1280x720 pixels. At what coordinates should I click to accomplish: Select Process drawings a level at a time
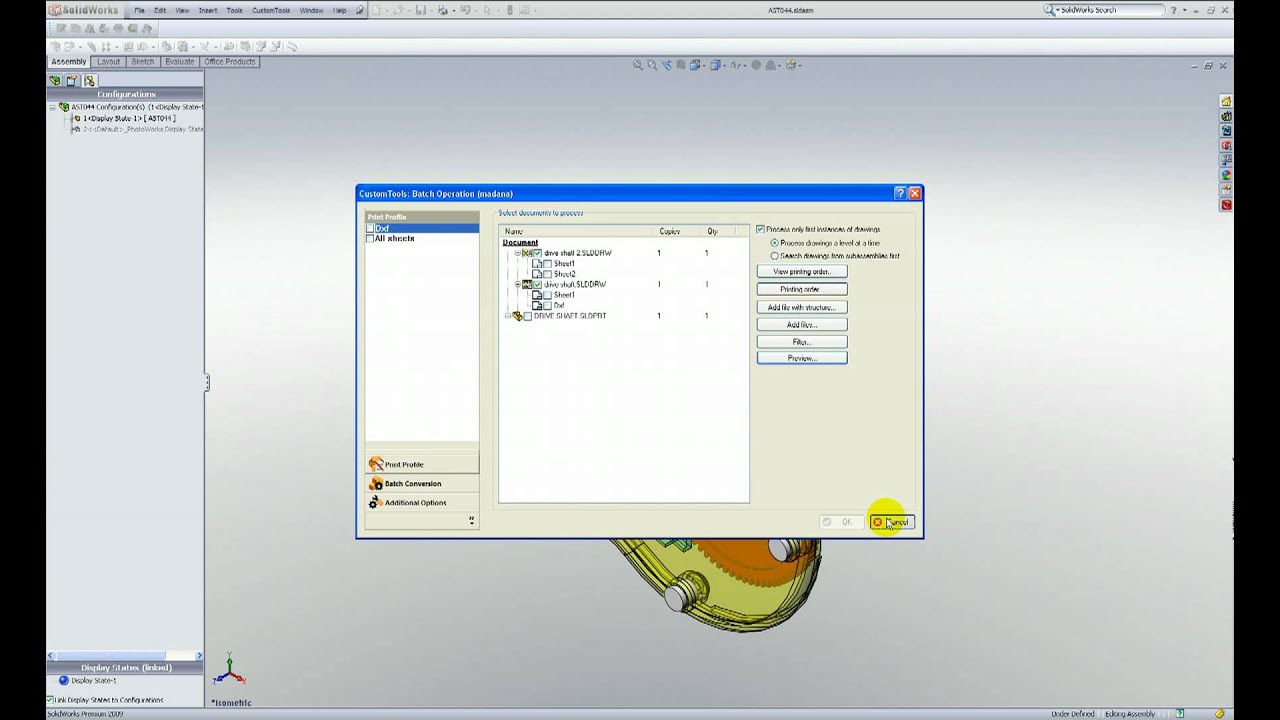click(x=774, y=243)
